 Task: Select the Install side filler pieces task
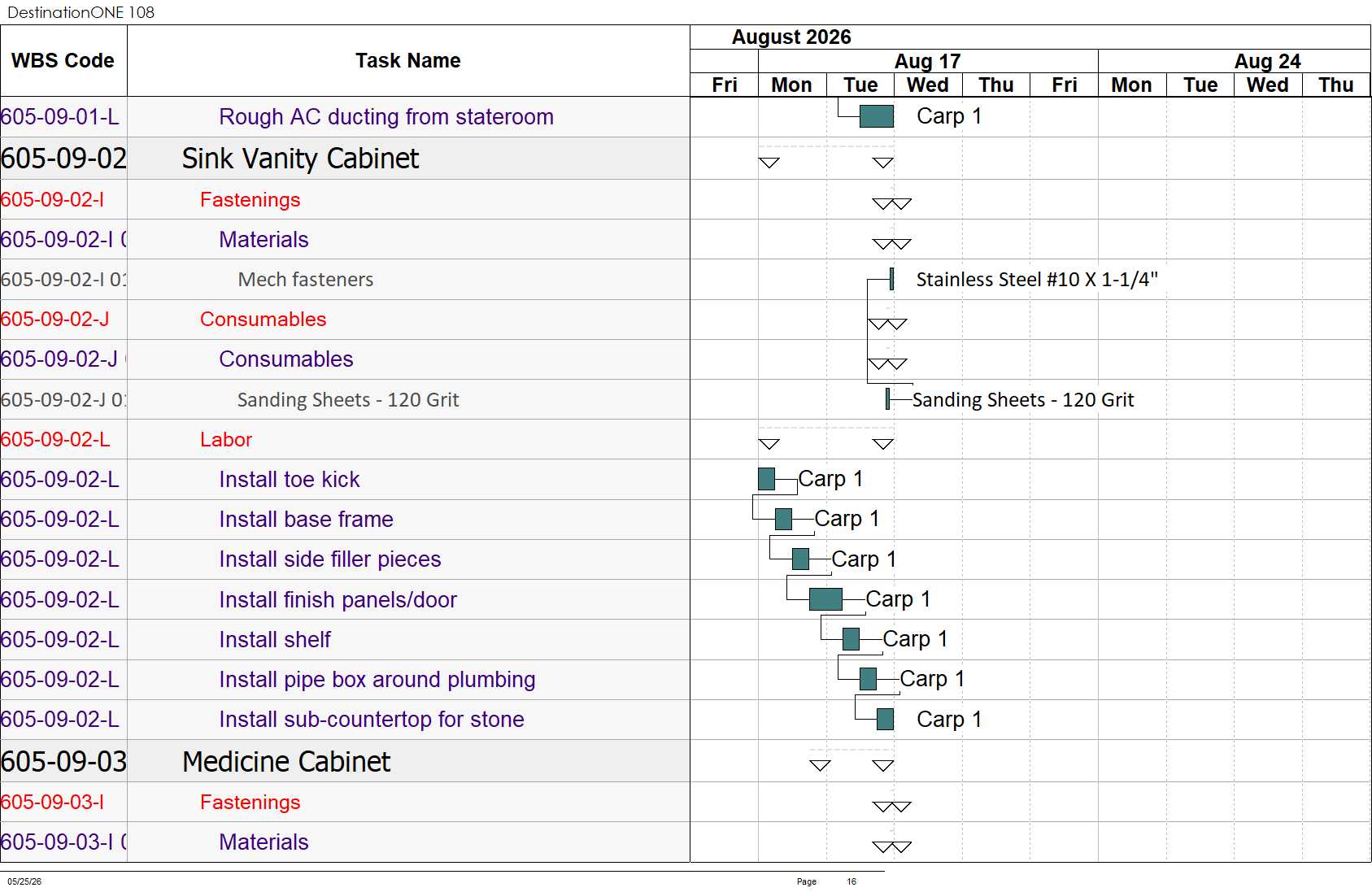tap(330, 559)
